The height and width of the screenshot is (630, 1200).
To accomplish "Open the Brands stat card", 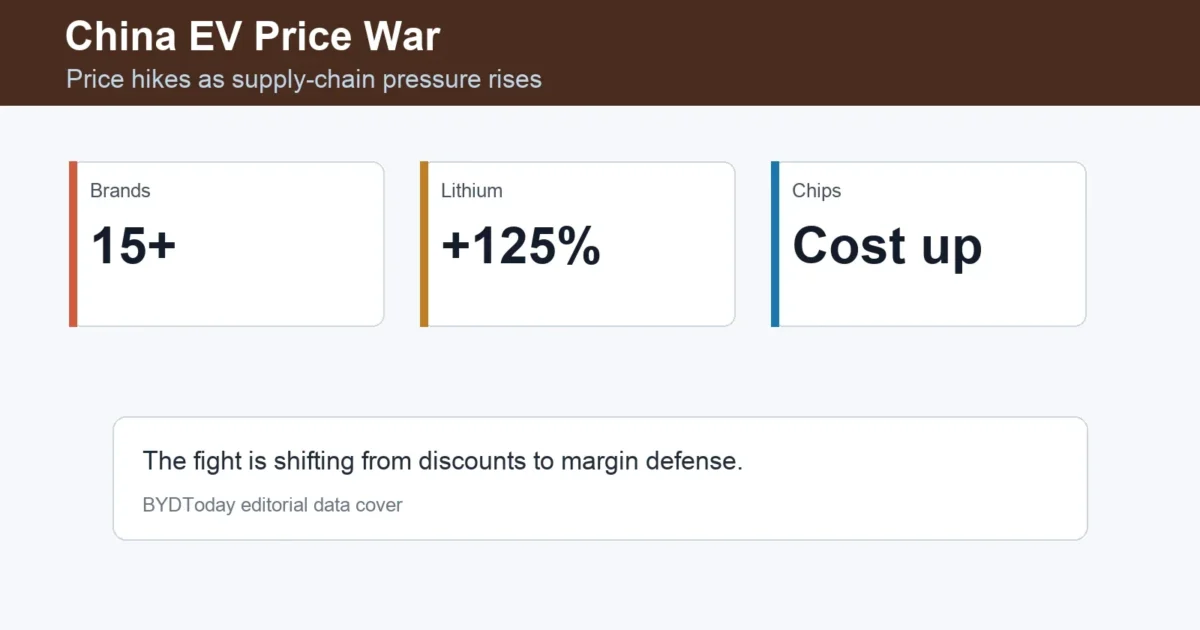I will (x=227, y=244).
